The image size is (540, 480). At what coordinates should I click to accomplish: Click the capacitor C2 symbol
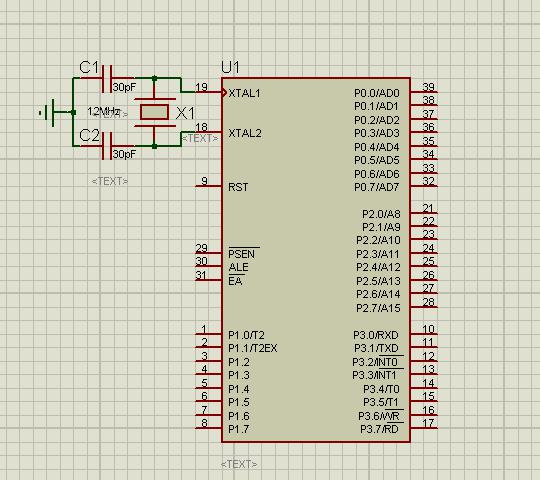[107, 146]
